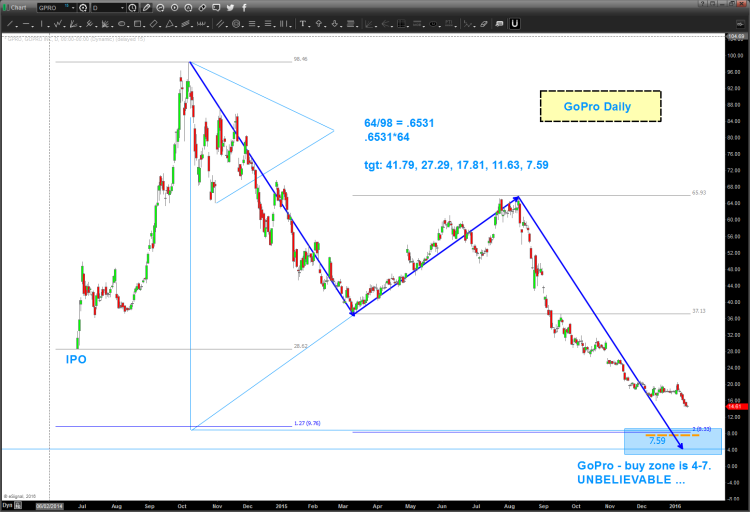Select the horizontal line tool
Screen dimensions: 750x512
[x=26, y=23]
